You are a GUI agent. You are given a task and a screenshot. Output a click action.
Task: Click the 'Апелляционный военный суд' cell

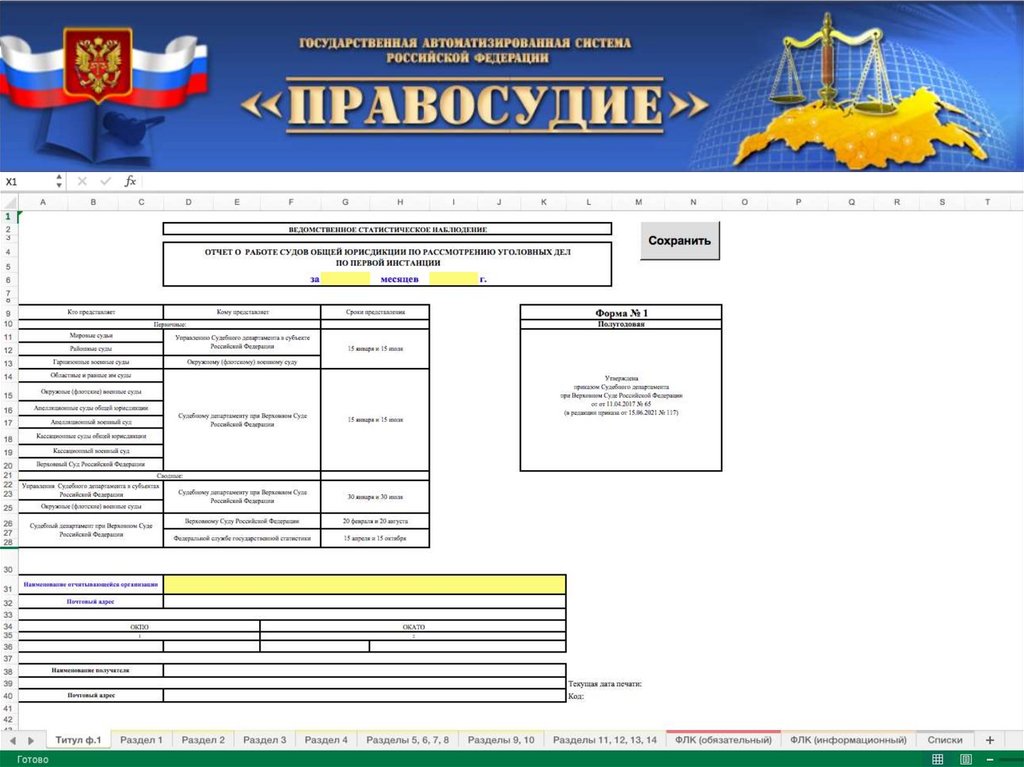click(91, 422)
